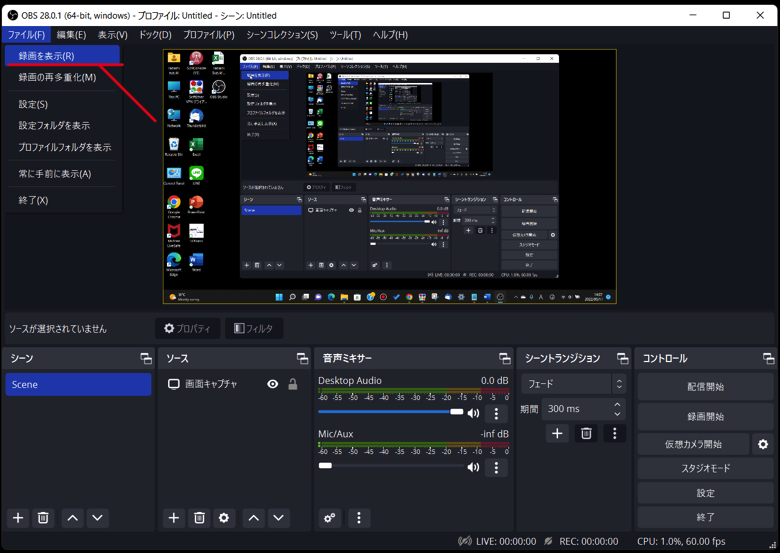780x553 pixels.
Task: Open source properties gear in ソース panel
Action: coord(224,518)
